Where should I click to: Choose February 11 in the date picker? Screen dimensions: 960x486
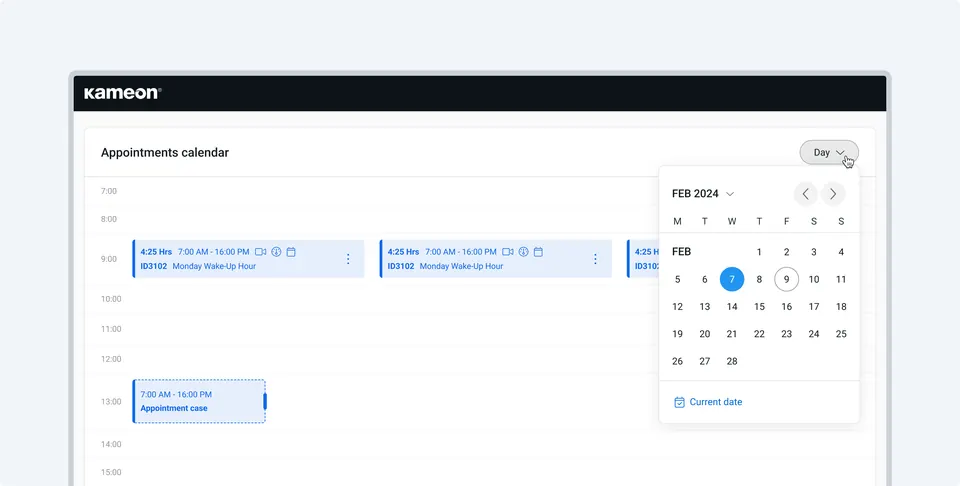841,279
